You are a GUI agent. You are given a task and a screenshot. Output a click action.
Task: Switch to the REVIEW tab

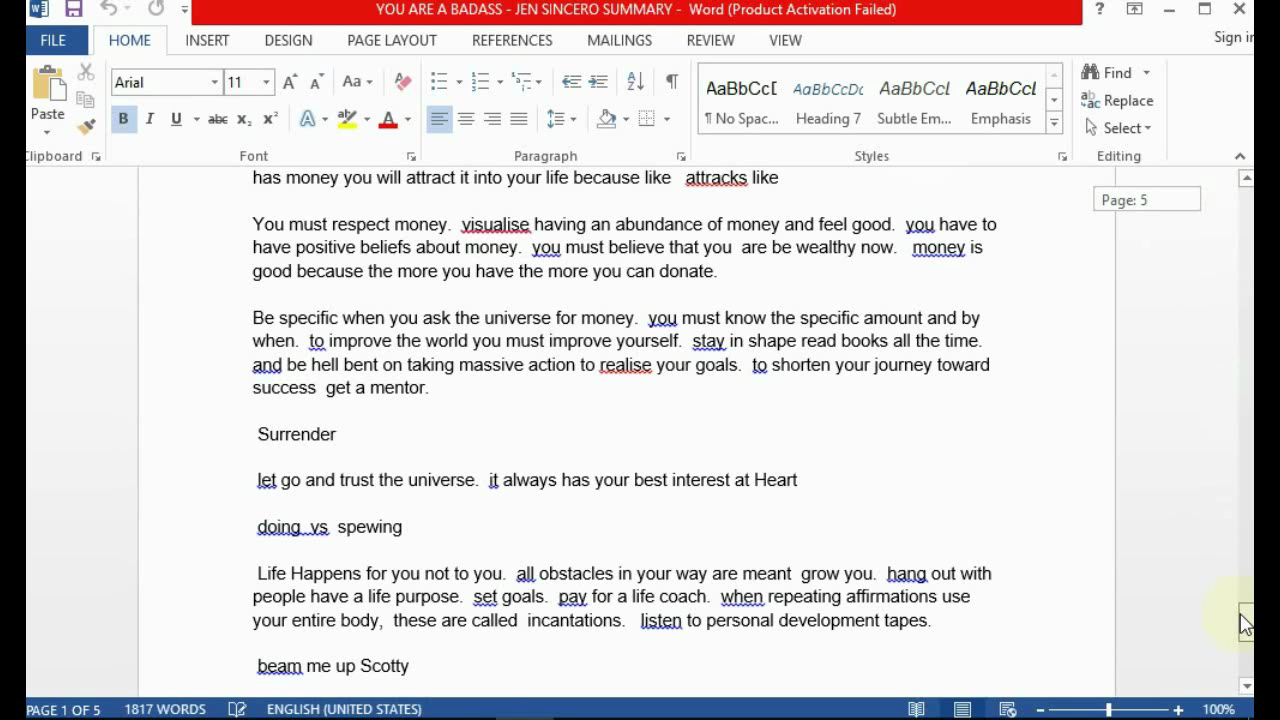coord(711,40)
